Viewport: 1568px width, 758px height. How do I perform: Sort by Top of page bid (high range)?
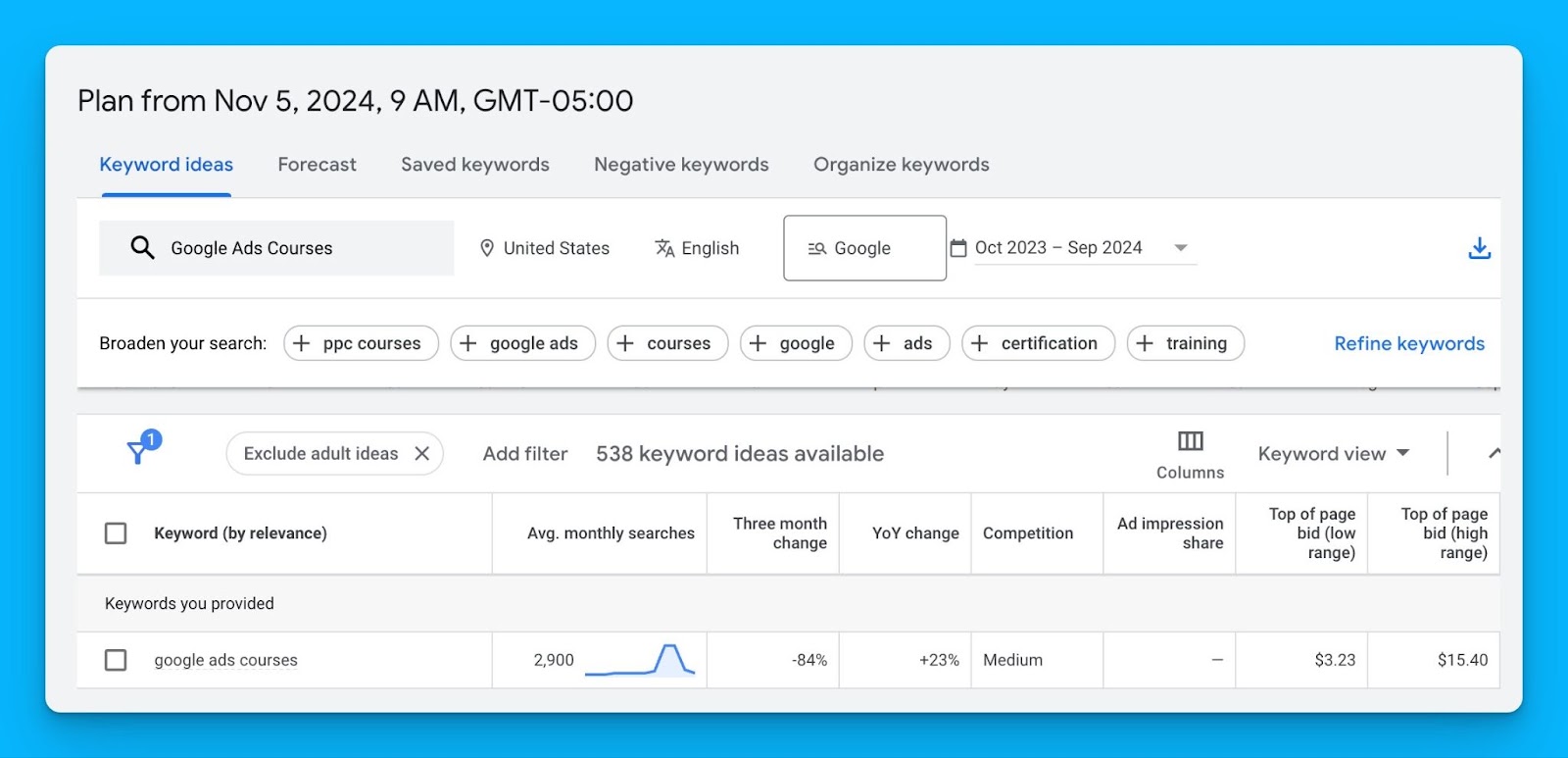(1445, 533)
